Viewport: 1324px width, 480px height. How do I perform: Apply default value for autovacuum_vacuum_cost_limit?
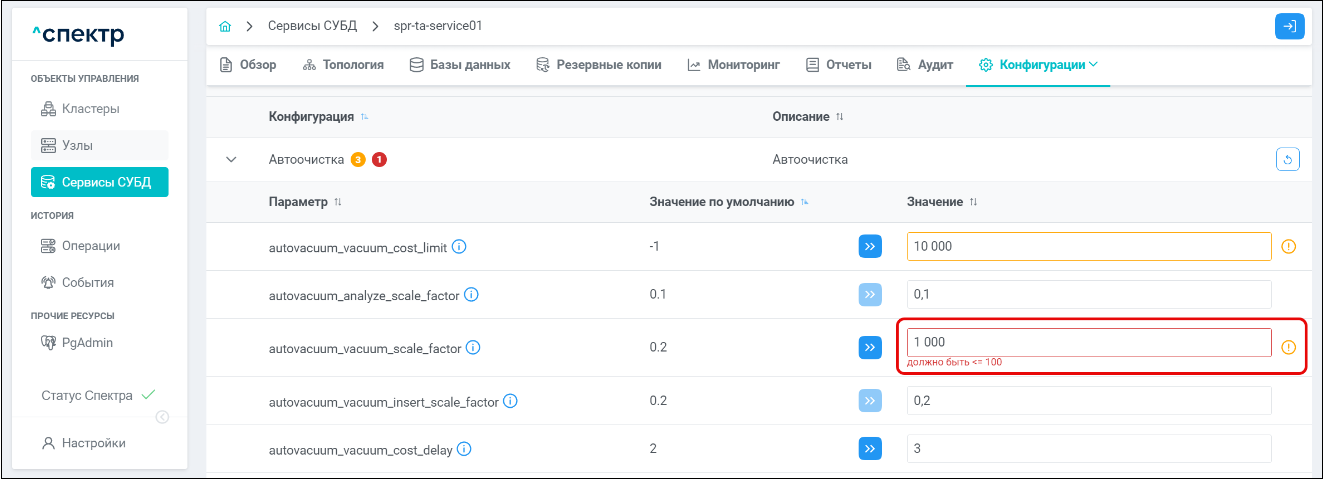coord(870,246)
